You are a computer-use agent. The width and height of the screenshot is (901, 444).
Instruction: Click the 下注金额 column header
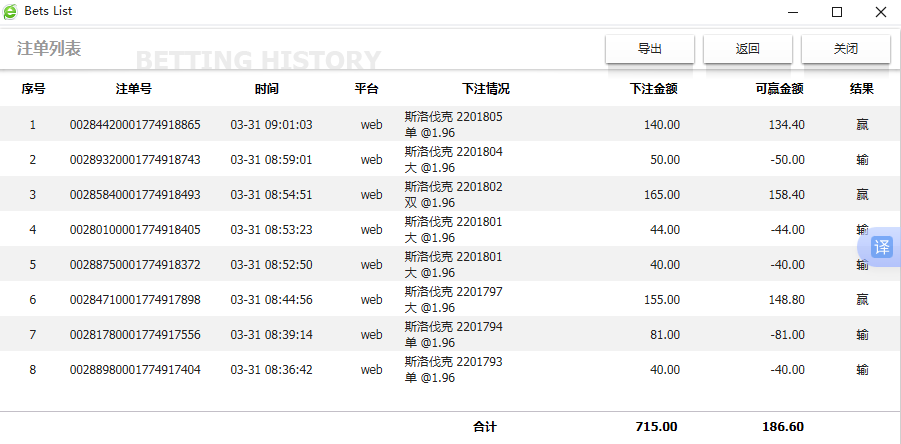(x=654, y=89)
